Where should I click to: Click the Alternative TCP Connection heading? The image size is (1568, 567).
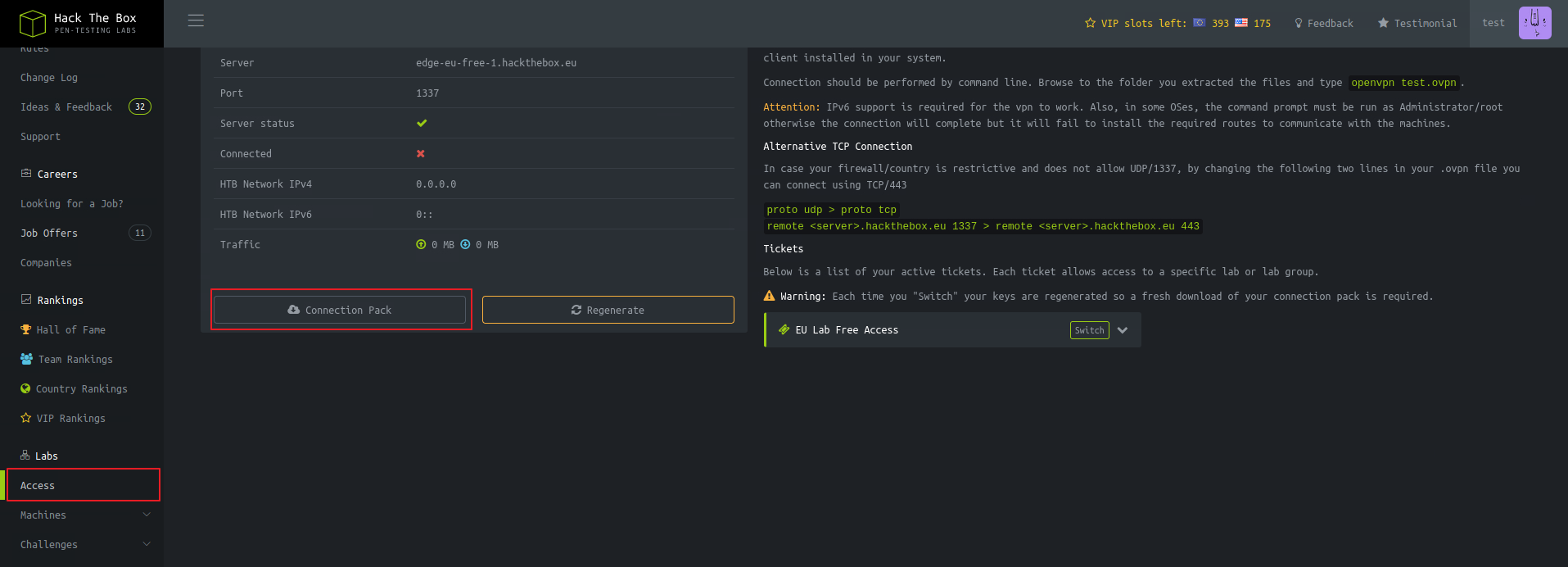(x=838, y=146)
